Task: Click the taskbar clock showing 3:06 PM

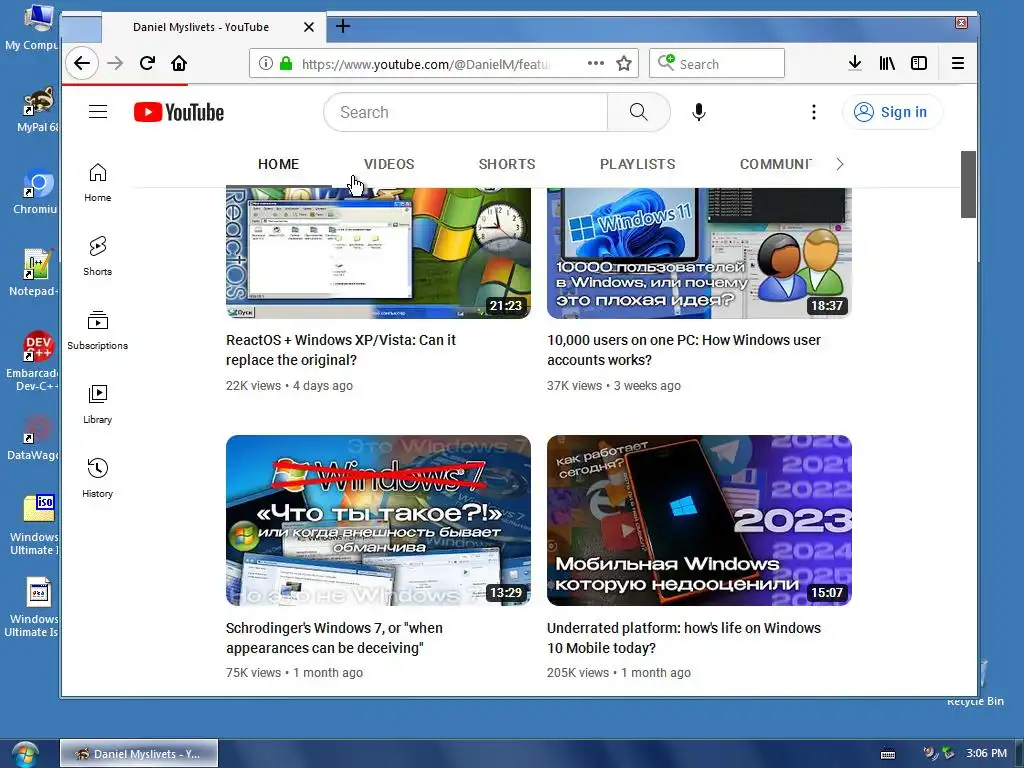Action: (x=986, y=754)
